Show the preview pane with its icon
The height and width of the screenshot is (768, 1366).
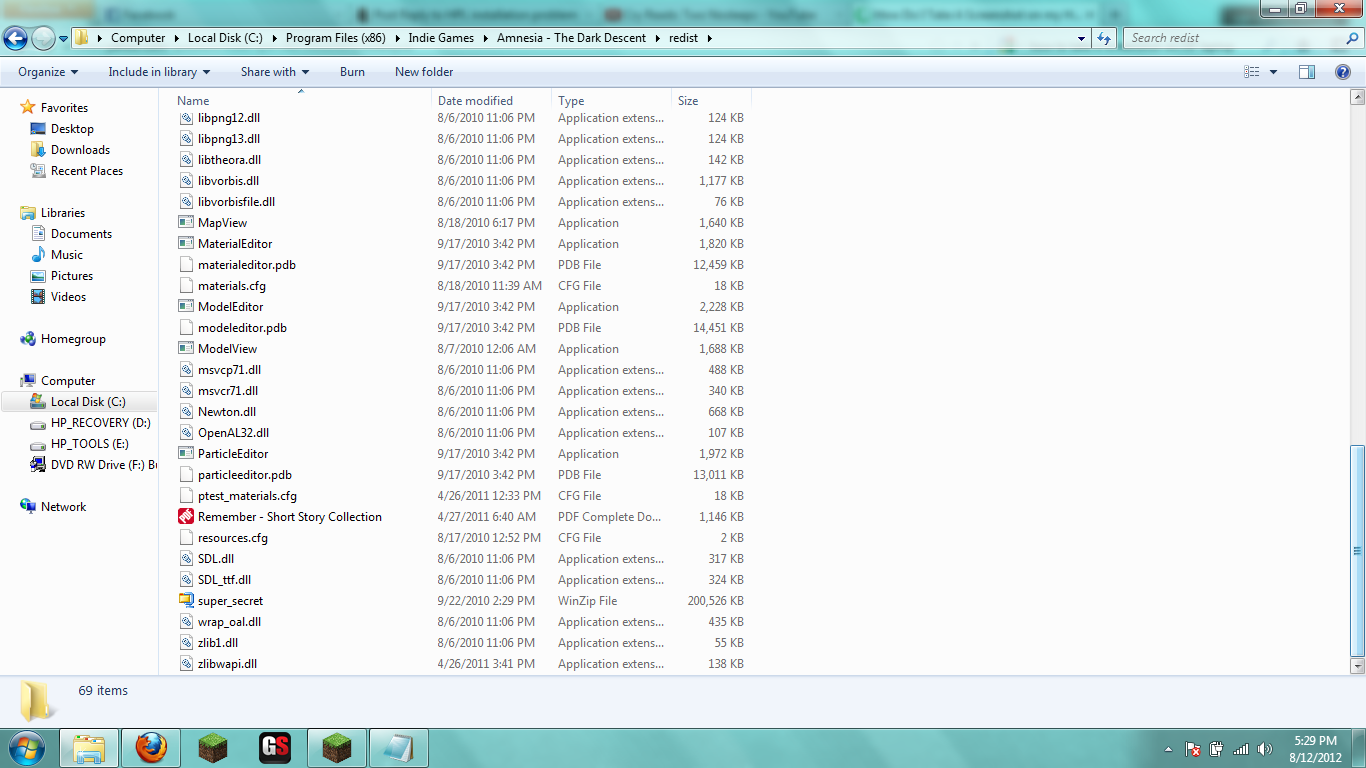tap(1306, 72)
